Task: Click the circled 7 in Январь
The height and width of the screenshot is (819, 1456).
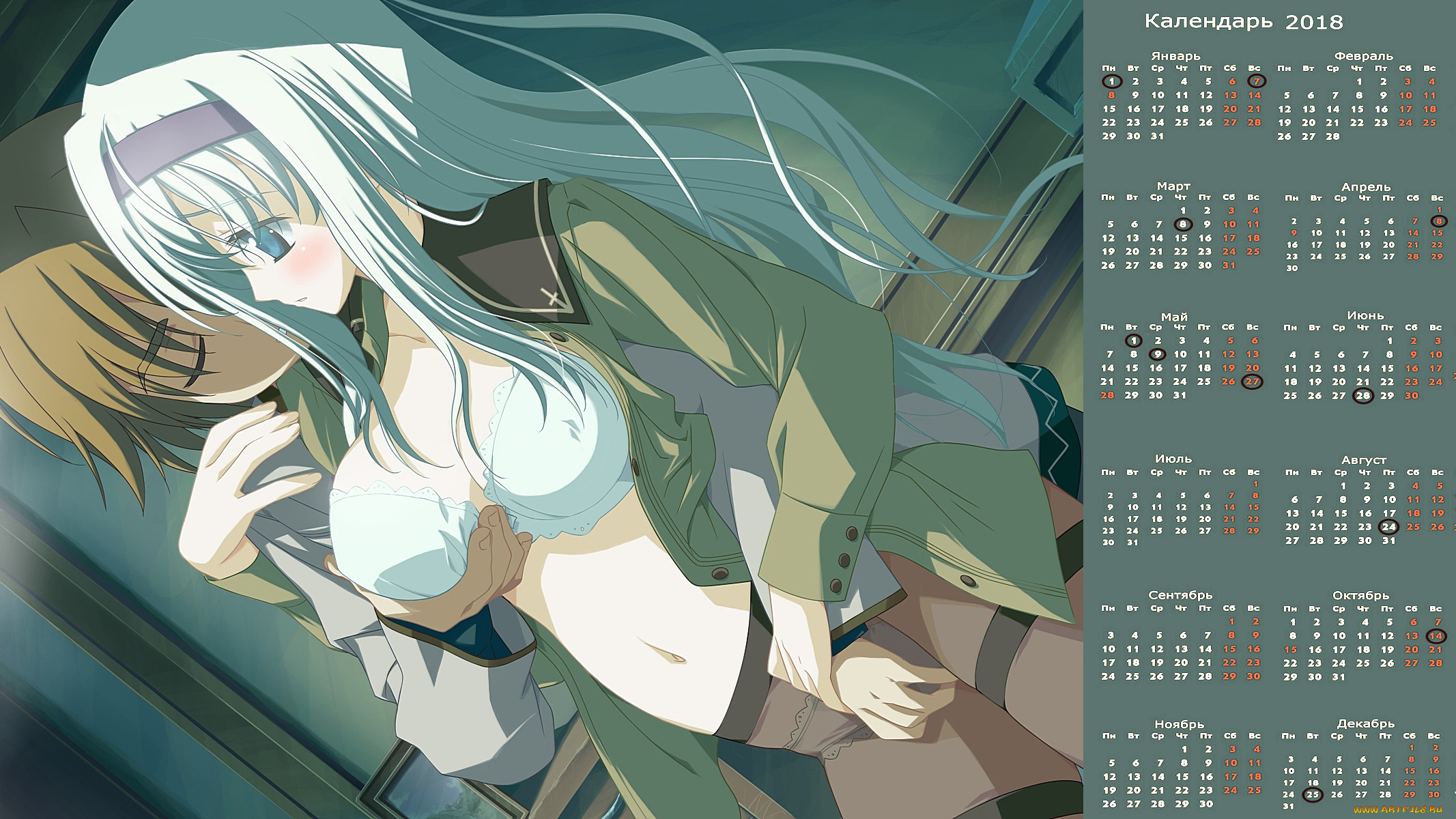Action: tap(1257, 81)
